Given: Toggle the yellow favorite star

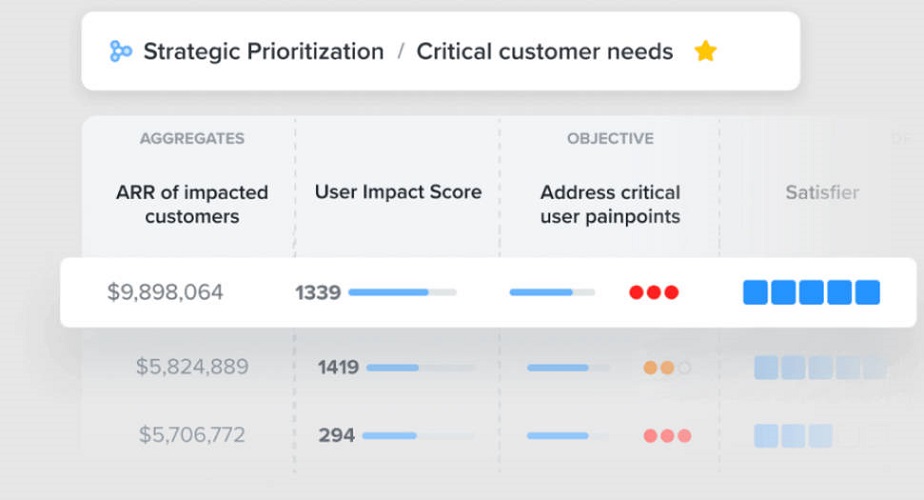Looking at the screenshot, I should click(x=706, y=51).
